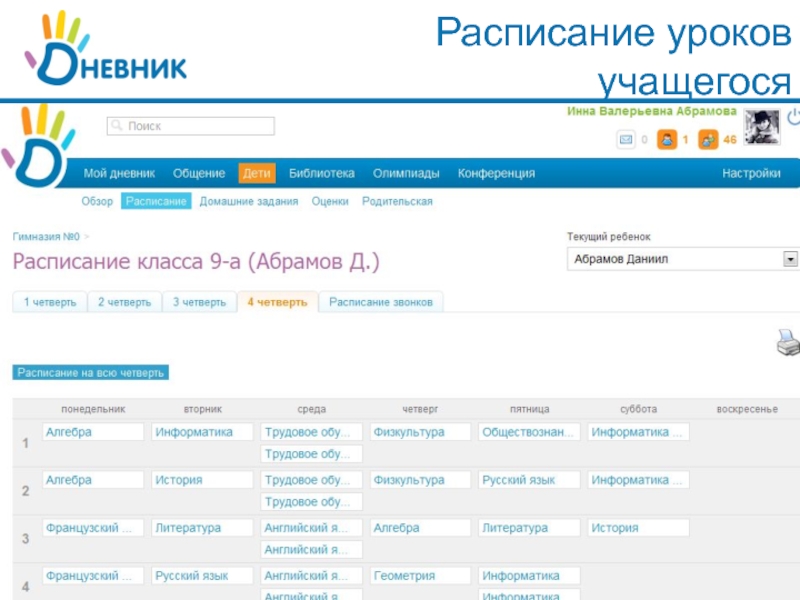The width and height of the screenshot is (800, 600).
Task: Open the user name Инна Валерьевна Абрамова
Action: [x=652, y=112]
